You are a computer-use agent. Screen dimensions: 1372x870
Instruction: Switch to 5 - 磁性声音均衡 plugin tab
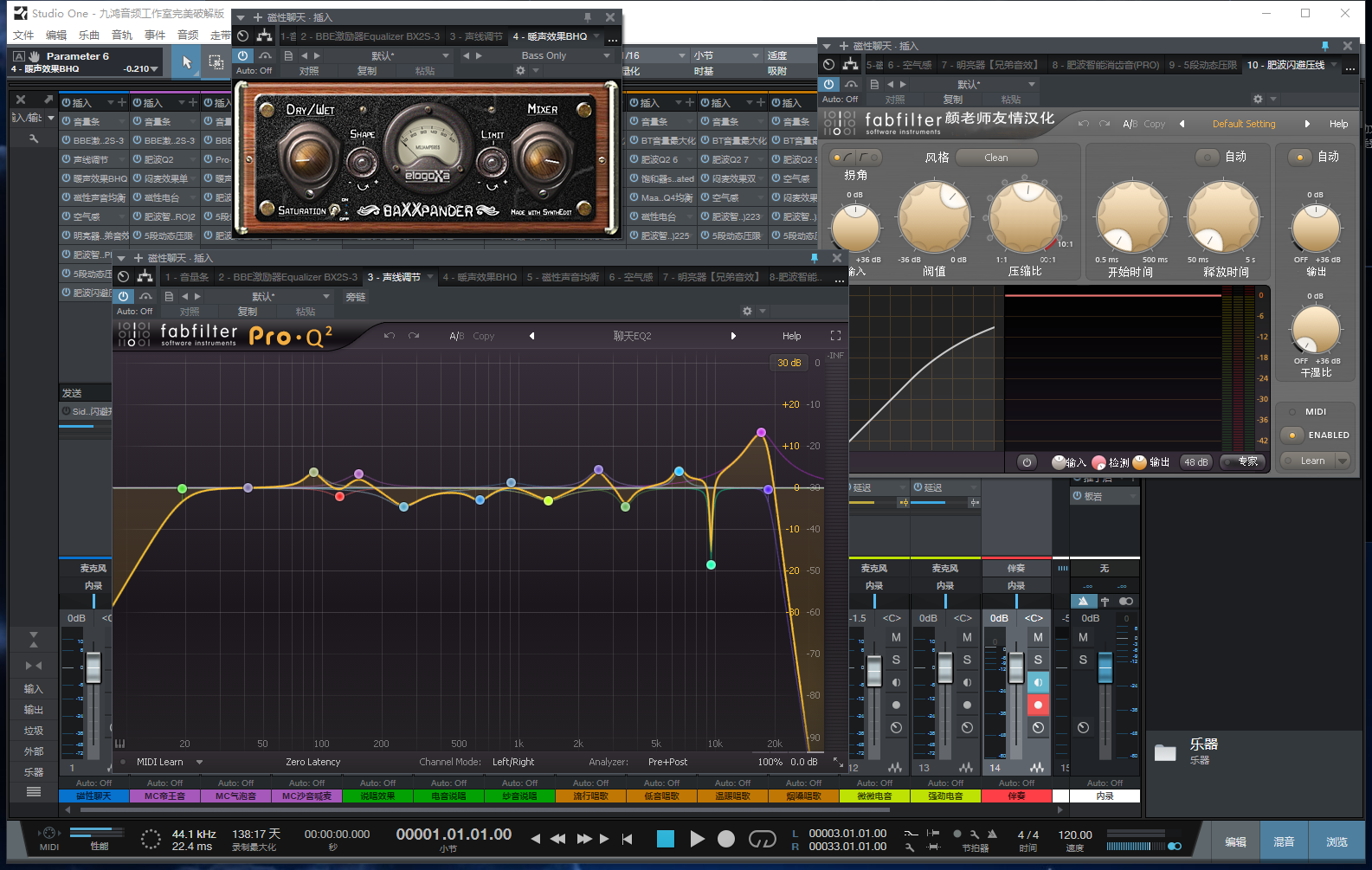pos(563,277)
